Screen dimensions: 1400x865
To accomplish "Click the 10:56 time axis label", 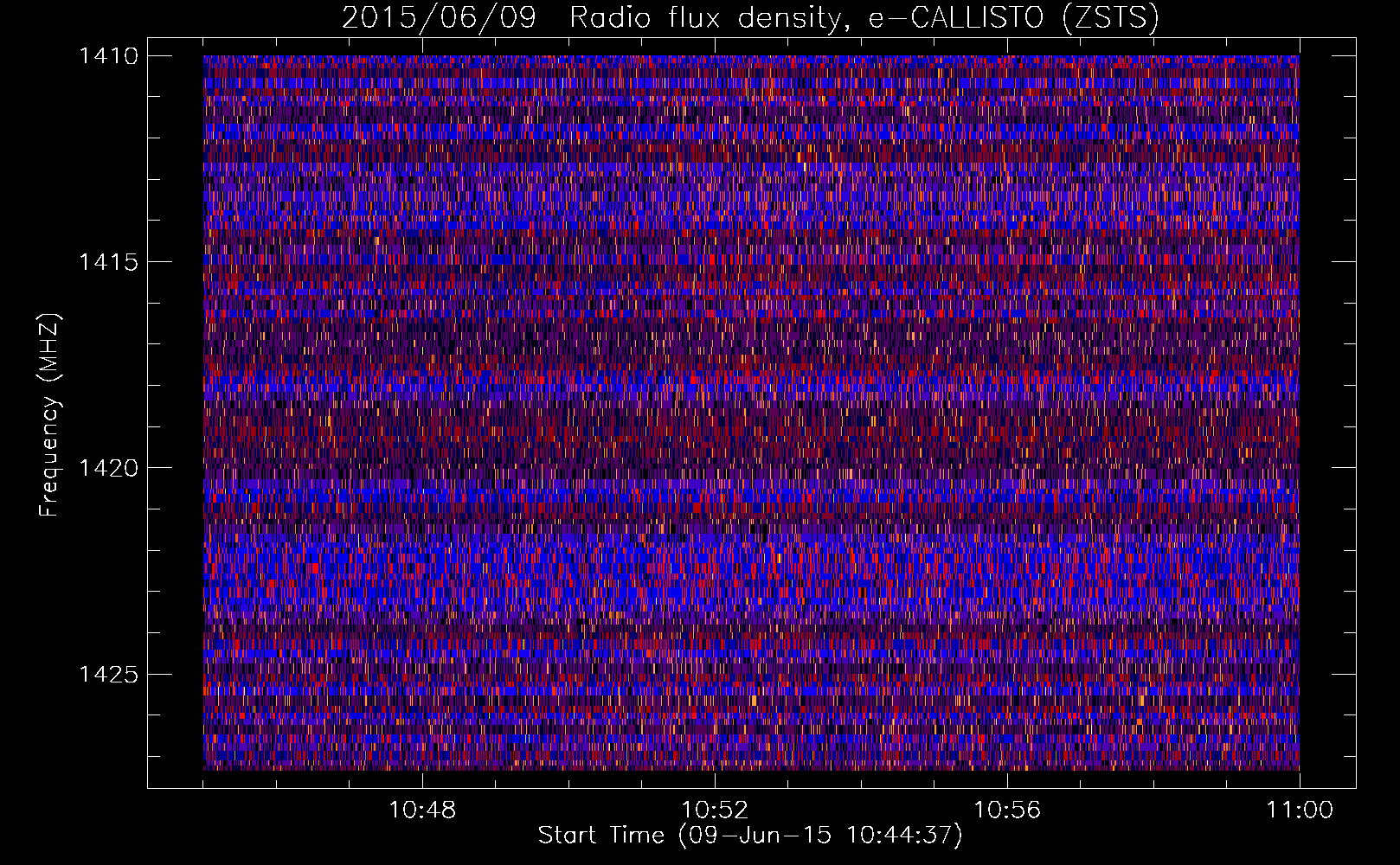I will click(x=1007, y=811).
